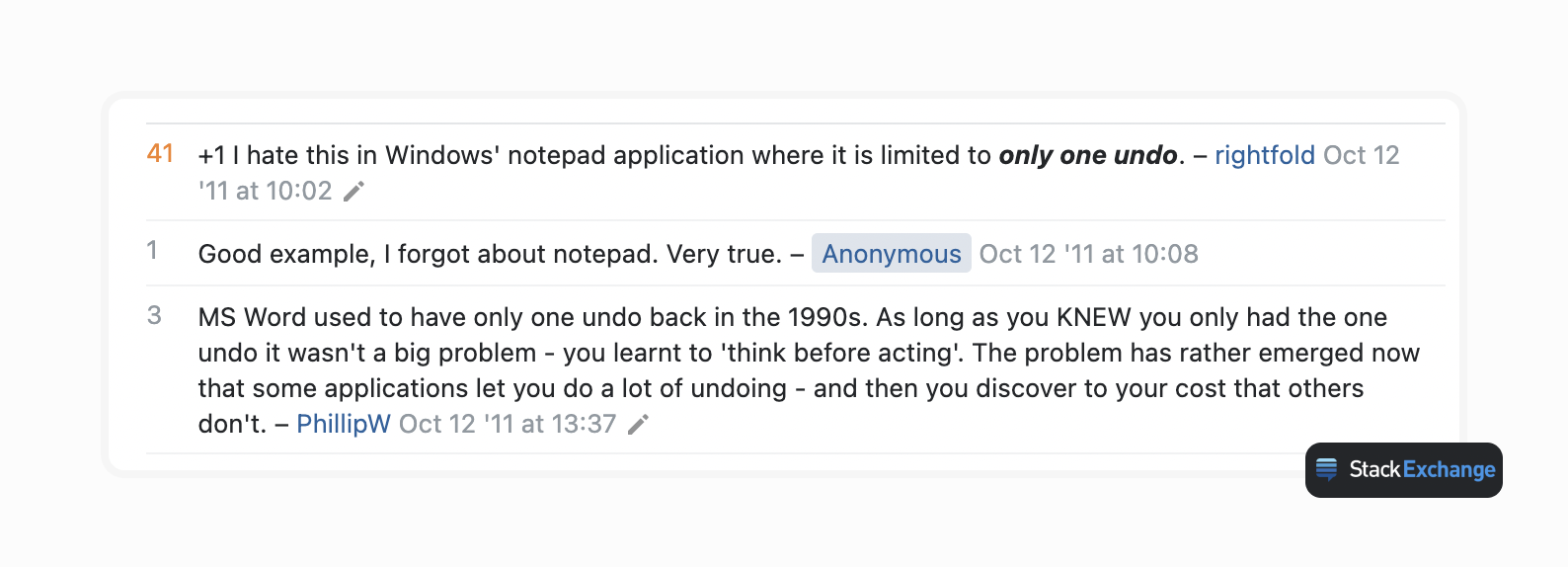Click the Oct 12 '11 at 13:37 timestamp
This screenshot has height=567, width=1568.
(508, 424)
